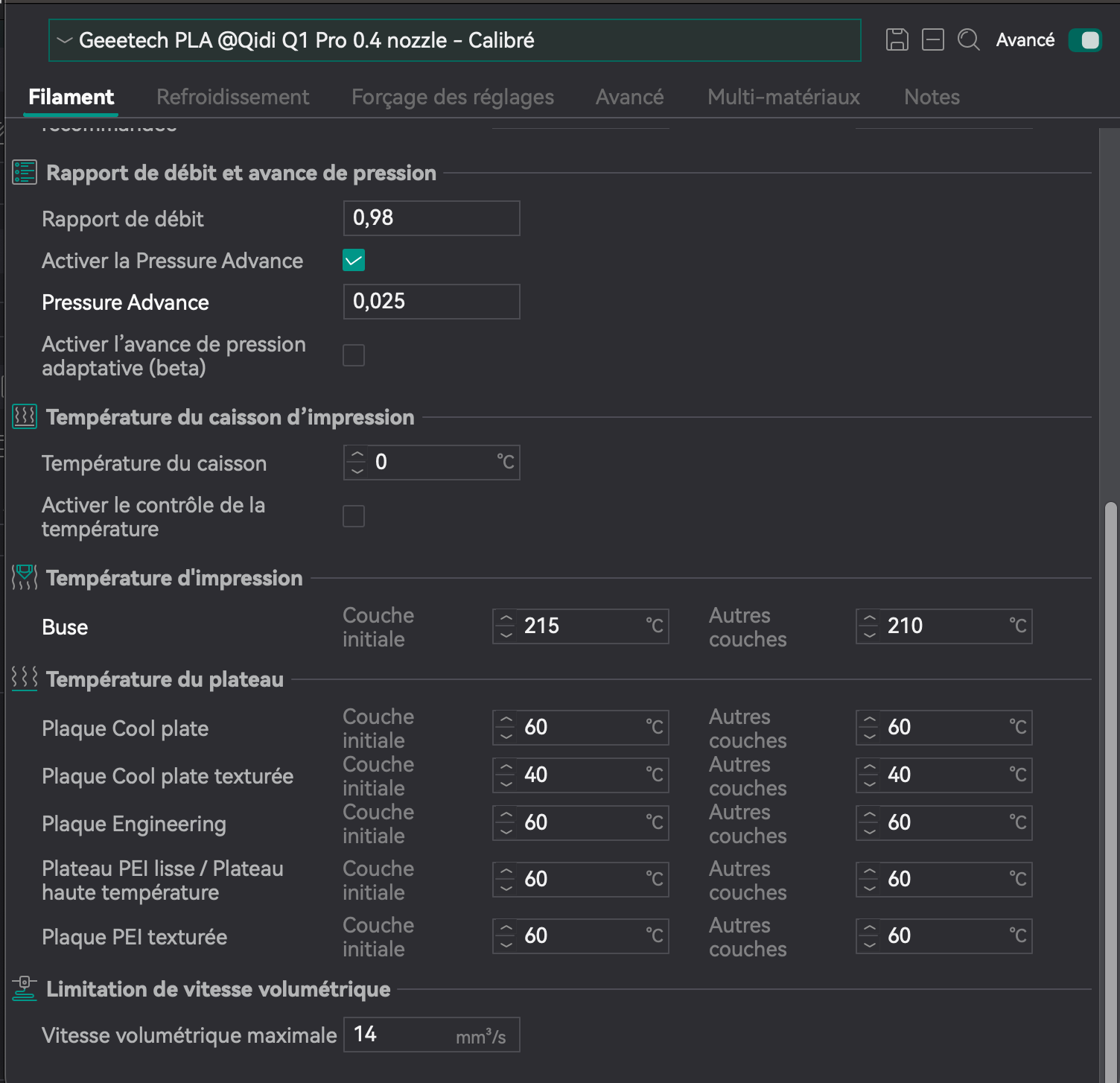Decrease the Température du caisson value
The image size is (1120, 1083).
[x=357, y=471]
